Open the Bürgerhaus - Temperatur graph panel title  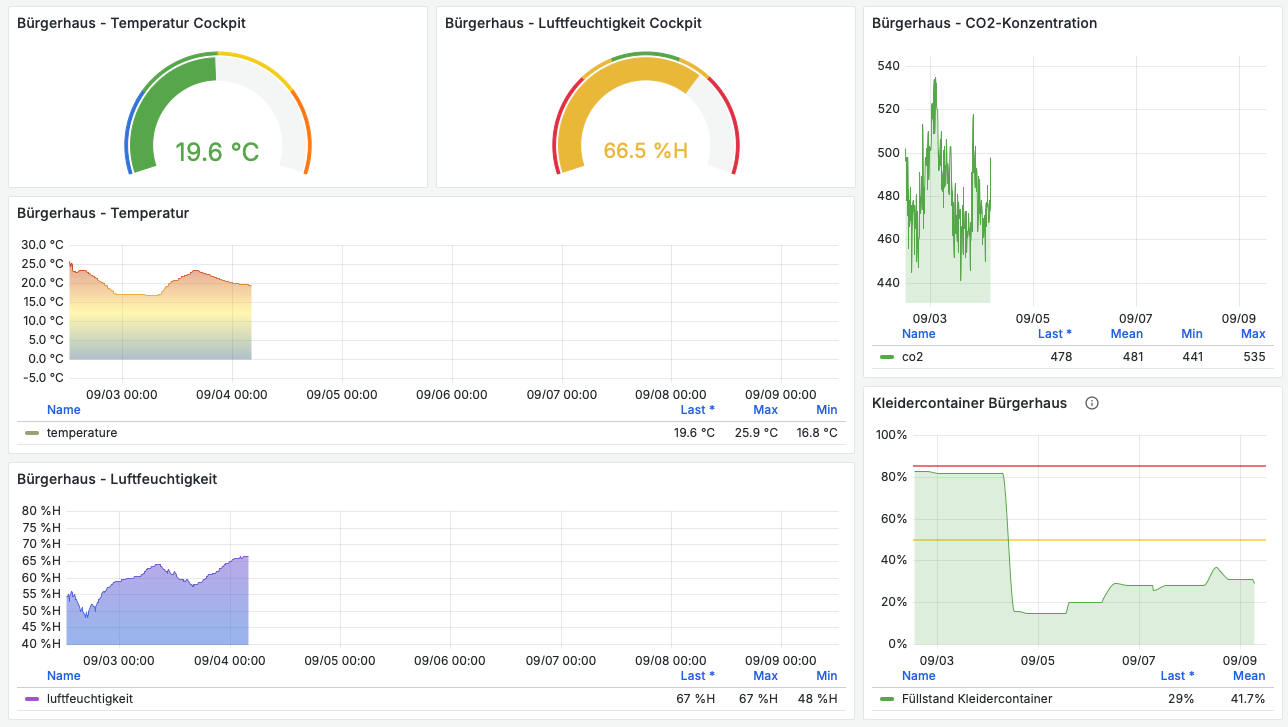tap(103, 213)
